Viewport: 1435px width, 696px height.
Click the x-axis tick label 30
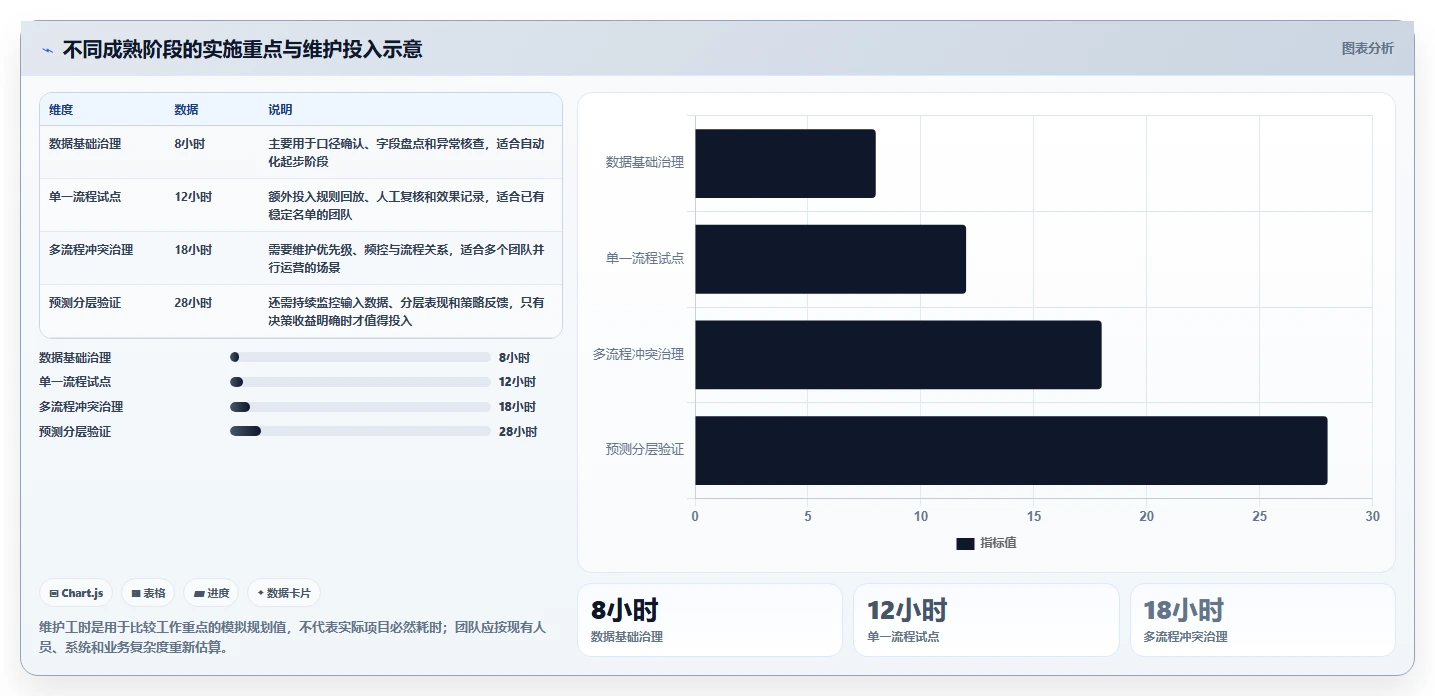(x=1372, y=516)
